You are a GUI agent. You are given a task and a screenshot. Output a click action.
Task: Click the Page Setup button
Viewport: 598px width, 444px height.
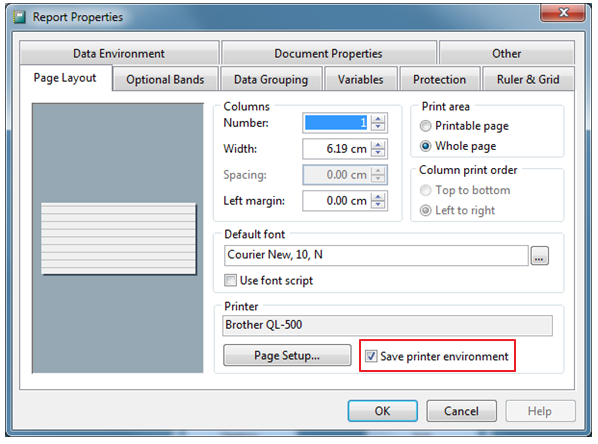pos(287,356)
